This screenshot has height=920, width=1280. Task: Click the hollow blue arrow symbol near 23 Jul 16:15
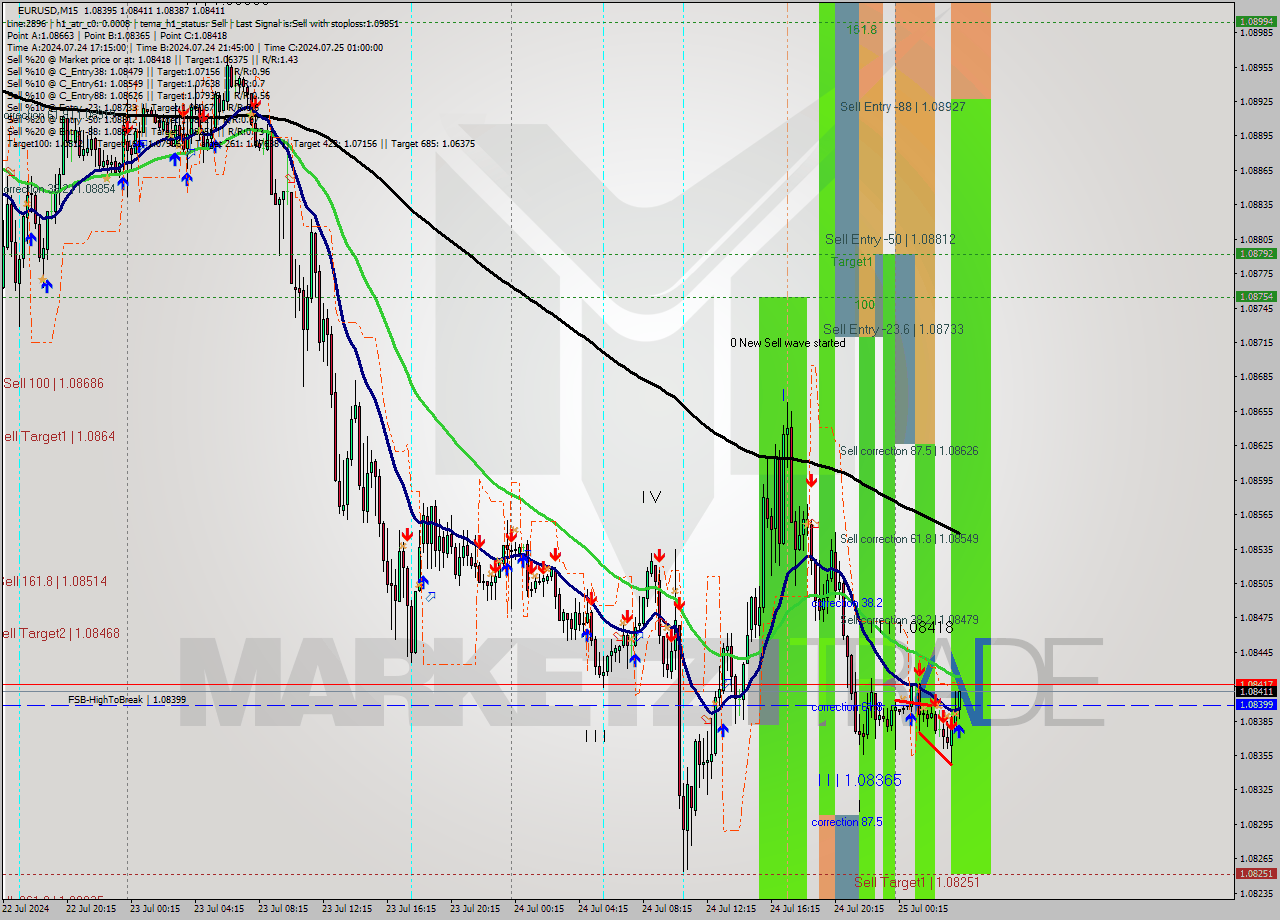tap(431, 596)
